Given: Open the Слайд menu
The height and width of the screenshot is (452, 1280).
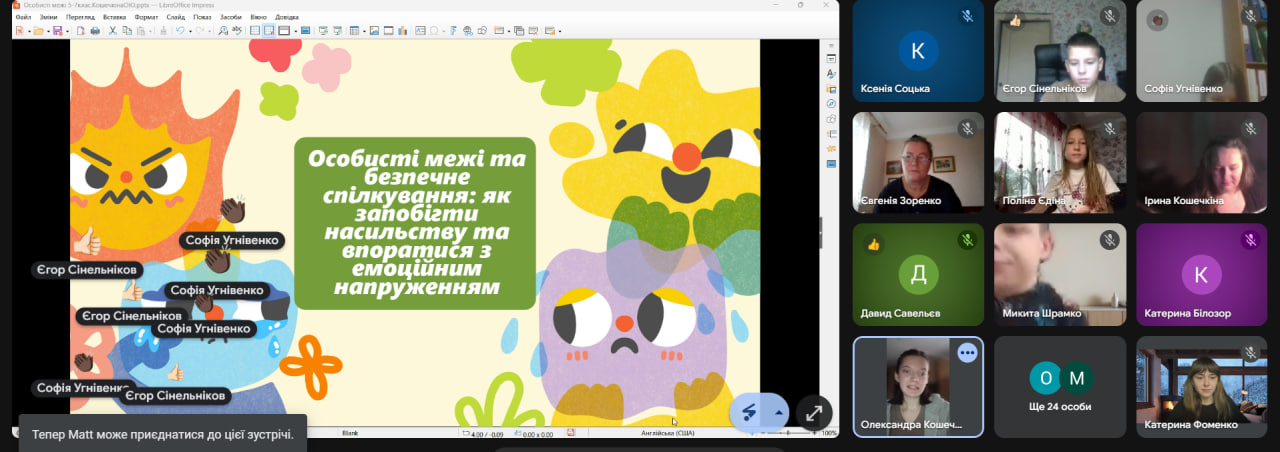Looking at the screenshot, I should pos(173,17).
